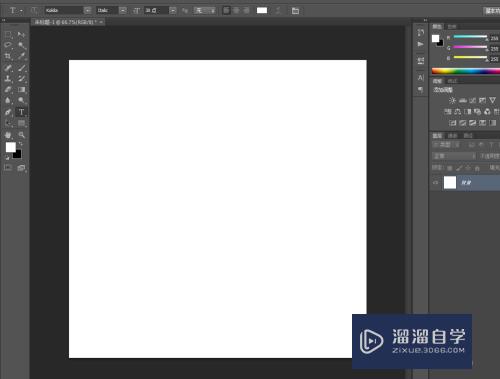Open the Type tool preset picker

pos(15,10)
